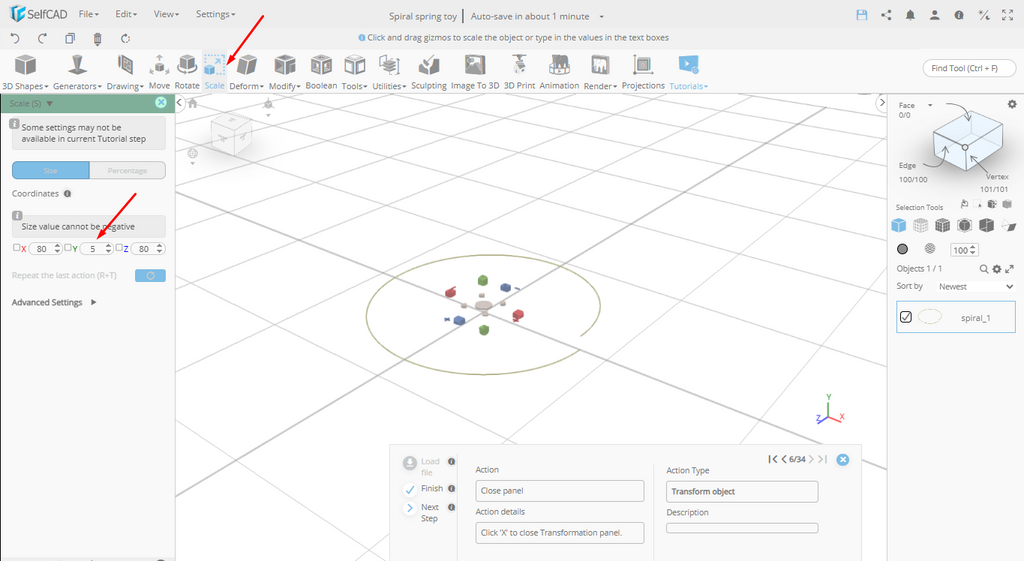Click the Delete trash icon

click(x=97, y=39)
